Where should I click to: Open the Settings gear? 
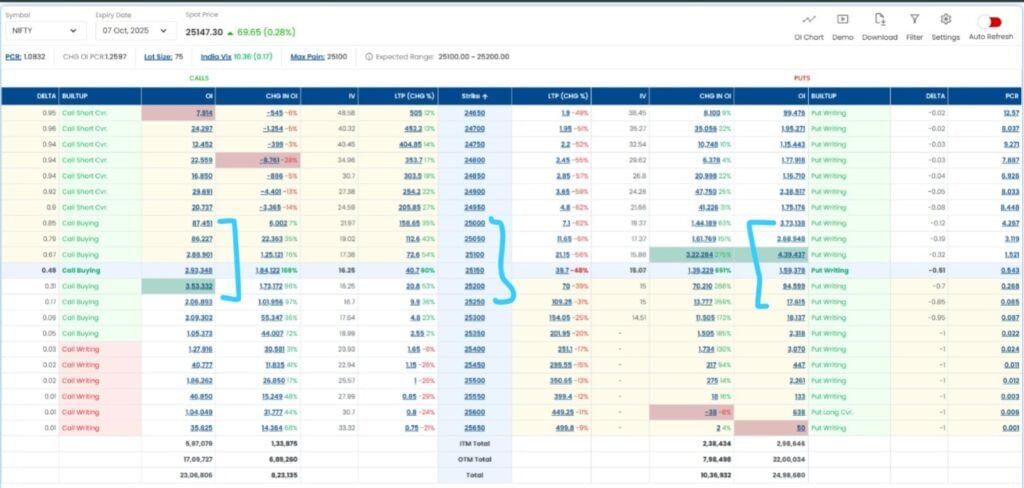(x=945, y=20)
